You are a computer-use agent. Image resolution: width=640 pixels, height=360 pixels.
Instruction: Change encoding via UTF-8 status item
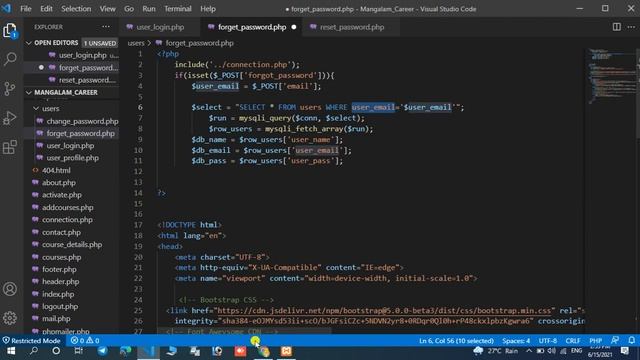pos(547,340)
